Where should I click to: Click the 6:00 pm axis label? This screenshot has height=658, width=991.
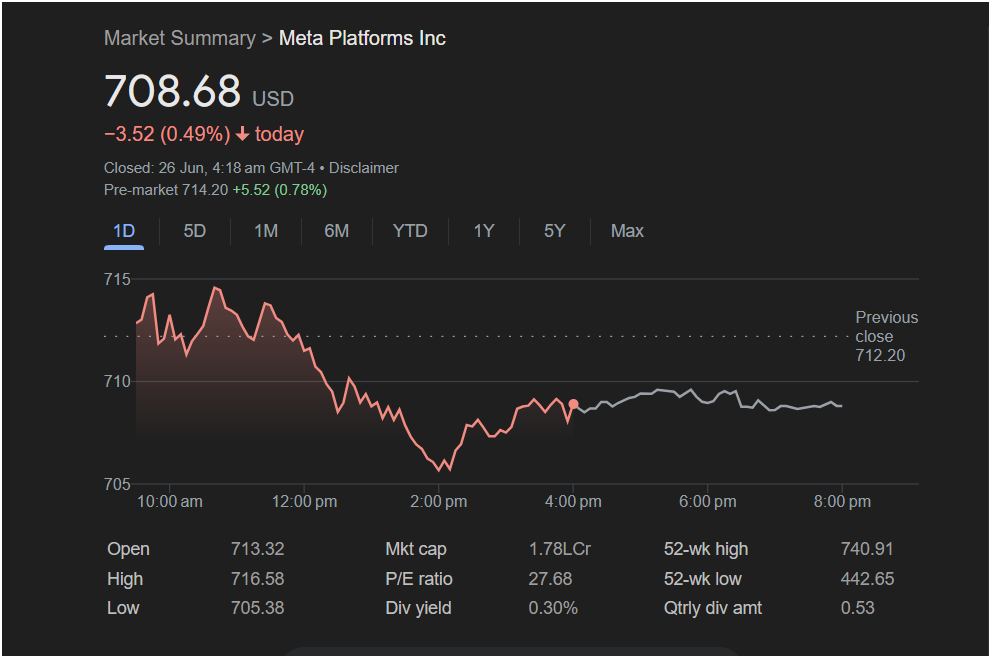708,502
